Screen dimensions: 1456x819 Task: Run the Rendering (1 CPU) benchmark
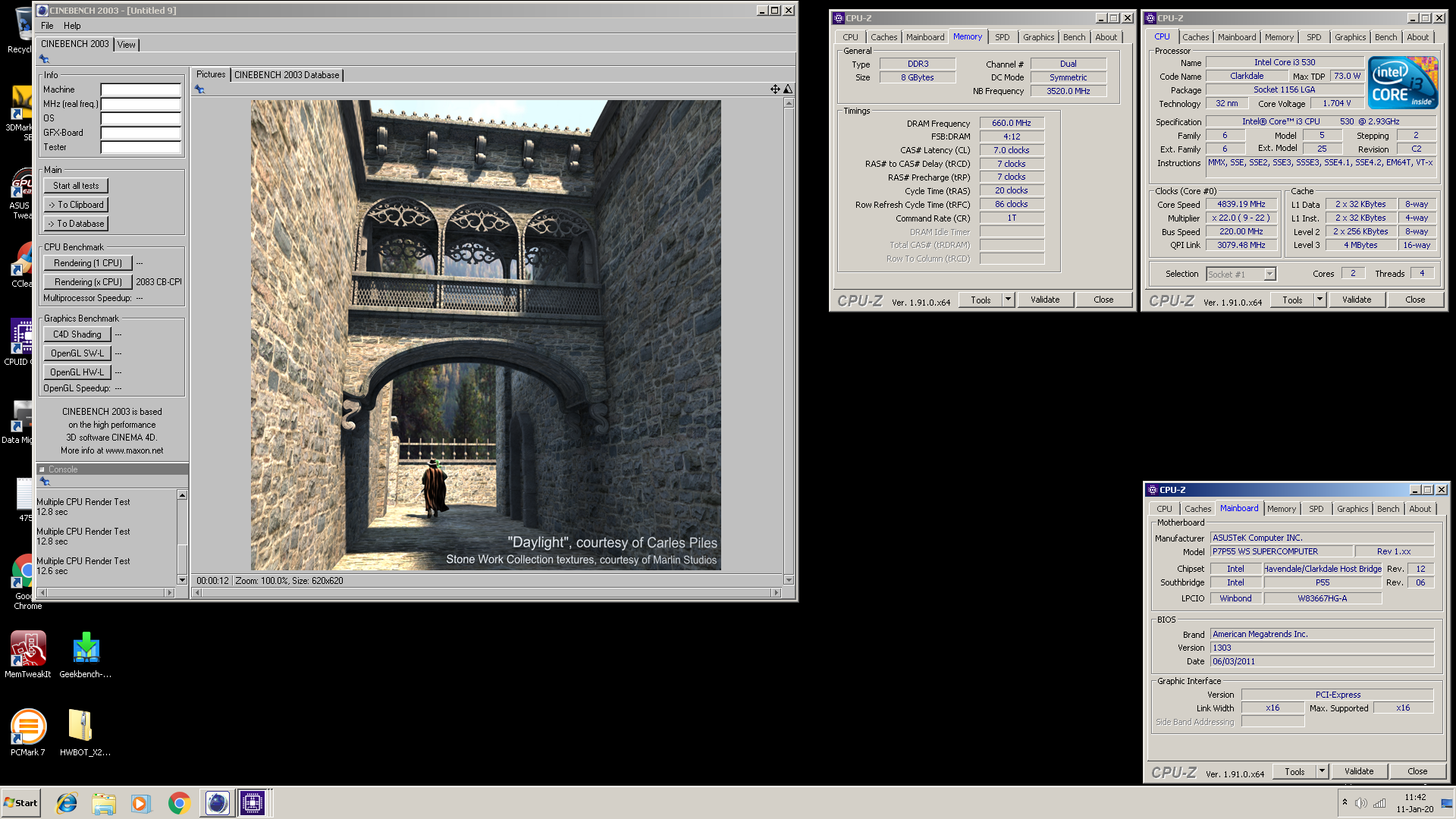click(88, 263)
